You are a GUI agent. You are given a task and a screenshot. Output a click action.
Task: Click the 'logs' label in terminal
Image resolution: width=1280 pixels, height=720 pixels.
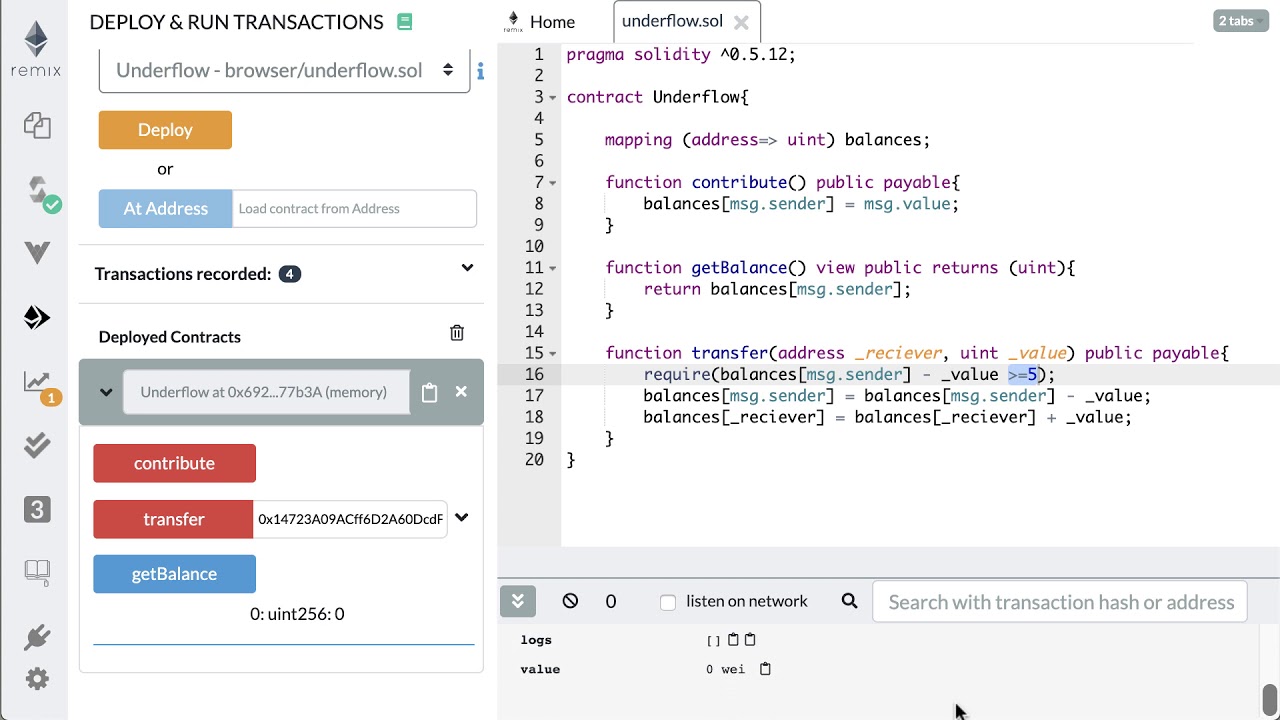point(536,640)
